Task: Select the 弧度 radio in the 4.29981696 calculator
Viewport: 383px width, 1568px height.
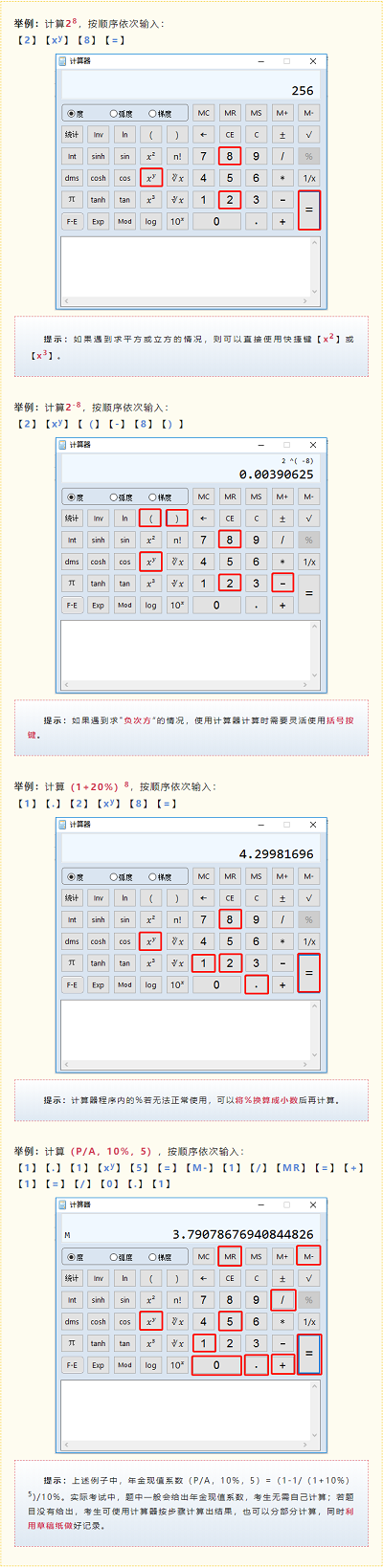Action: [121, 876]
